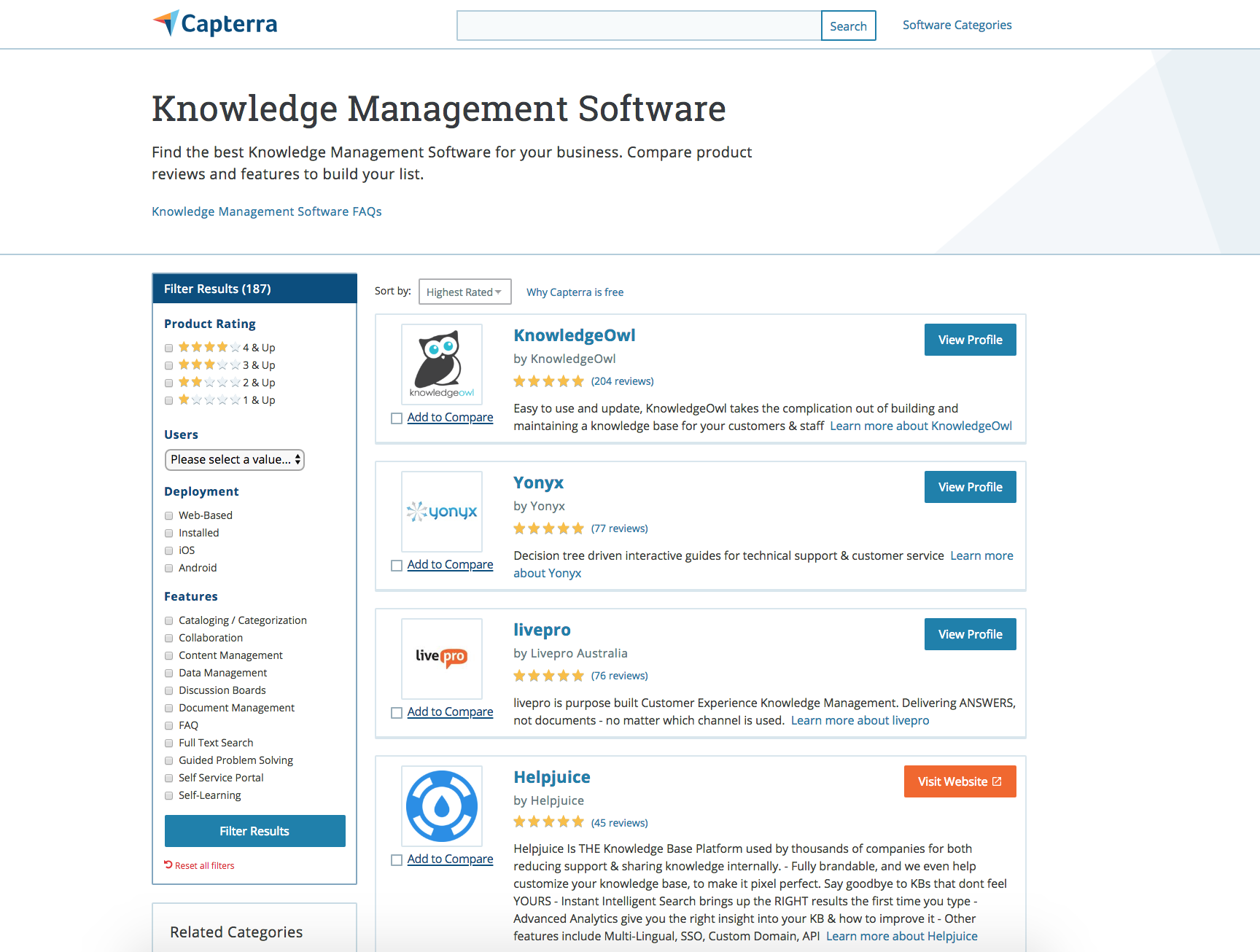View Profile for livepro
The image size is (1260, 952).
click(x=971, y=634)
